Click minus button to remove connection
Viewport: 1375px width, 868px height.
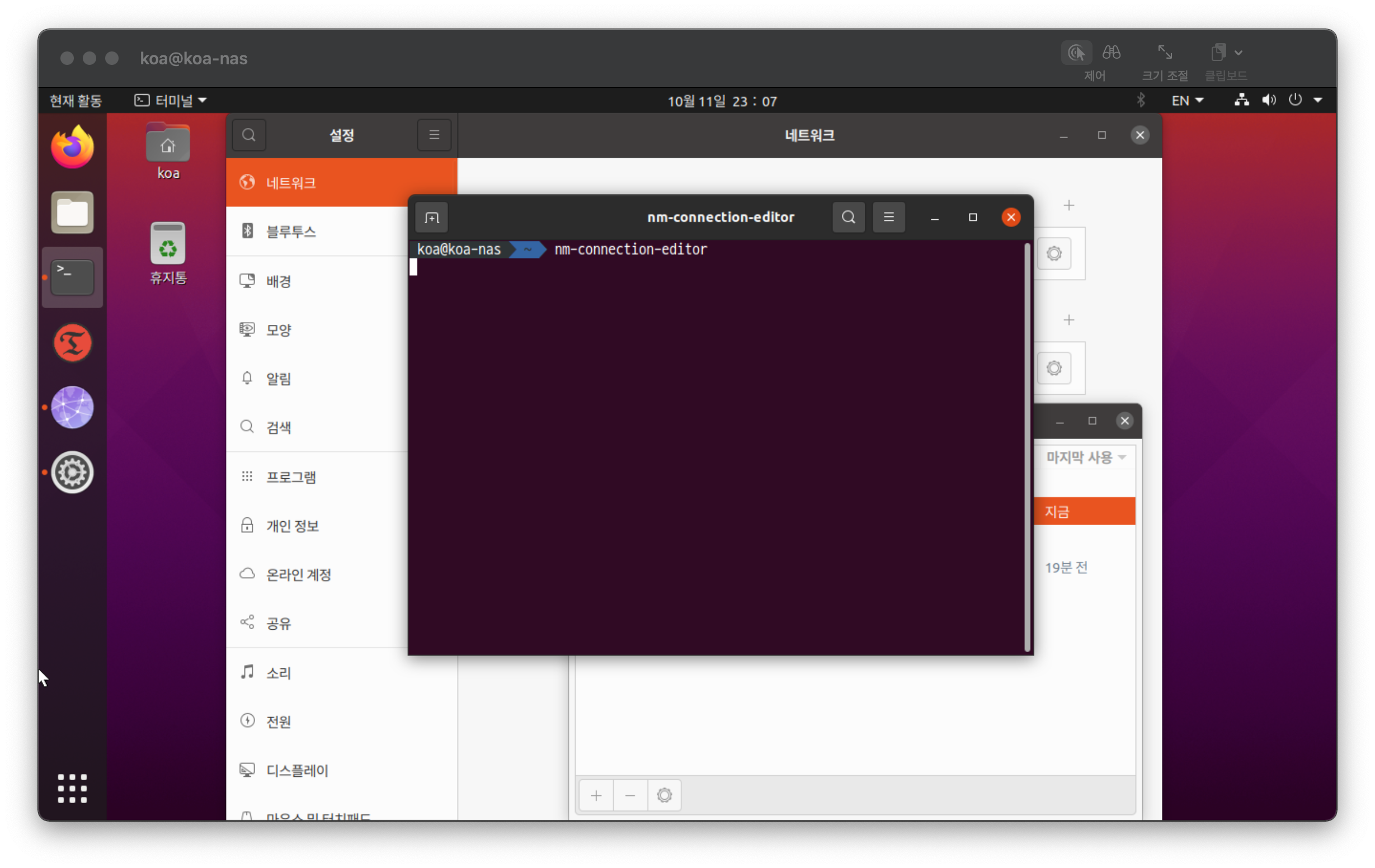(x=630, y=795)
